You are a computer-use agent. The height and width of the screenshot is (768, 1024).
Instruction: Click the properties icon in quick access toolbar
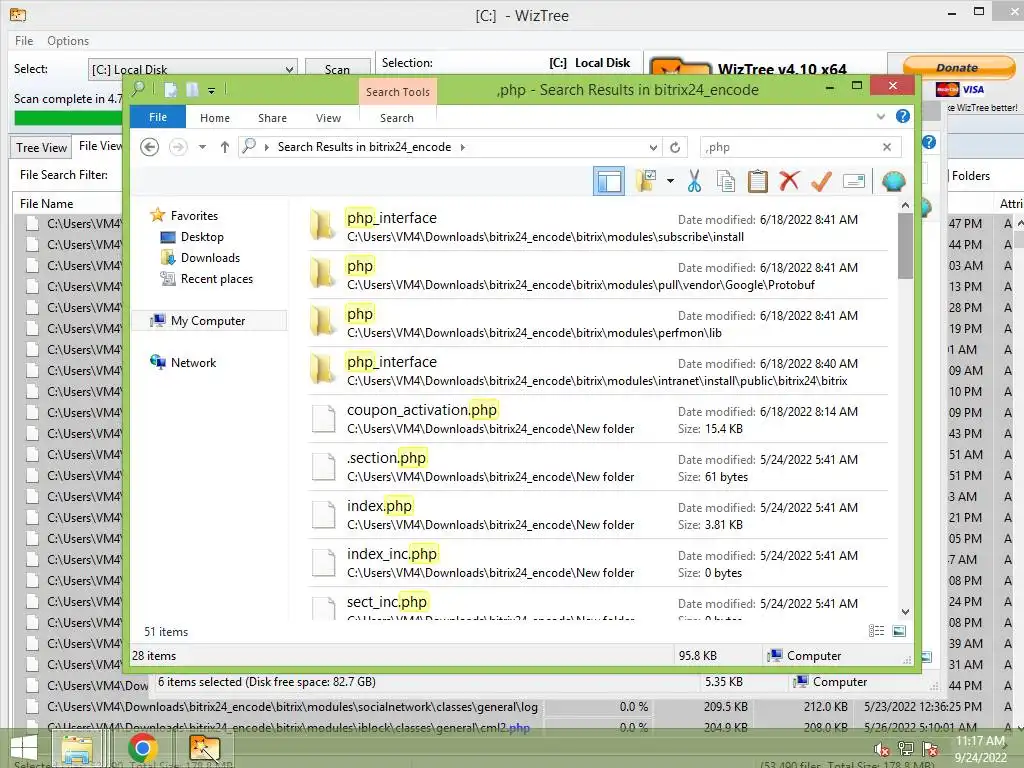point(170,90)
